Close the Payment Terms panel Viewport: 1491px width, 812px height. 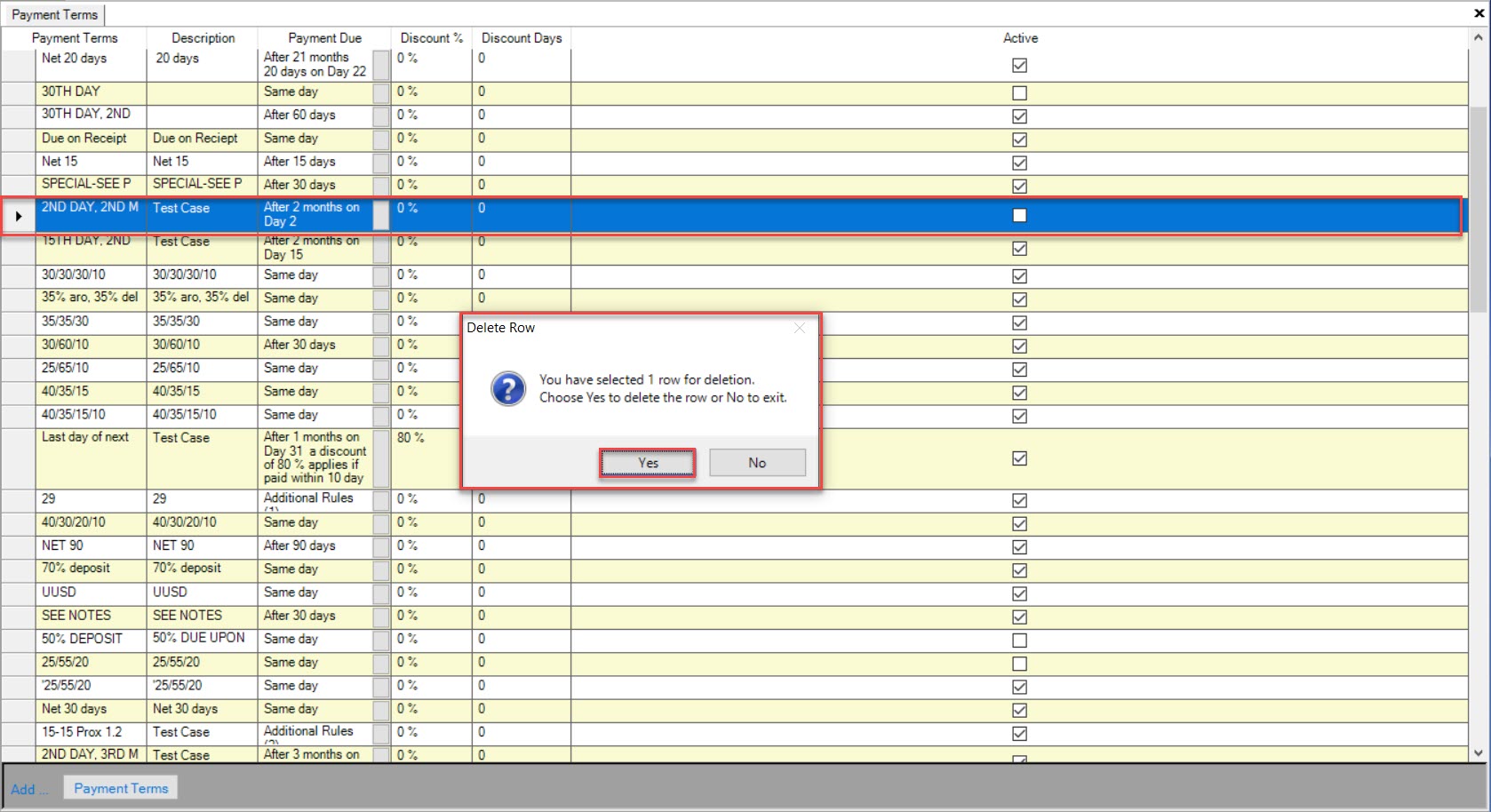[x=1479, y=13]
